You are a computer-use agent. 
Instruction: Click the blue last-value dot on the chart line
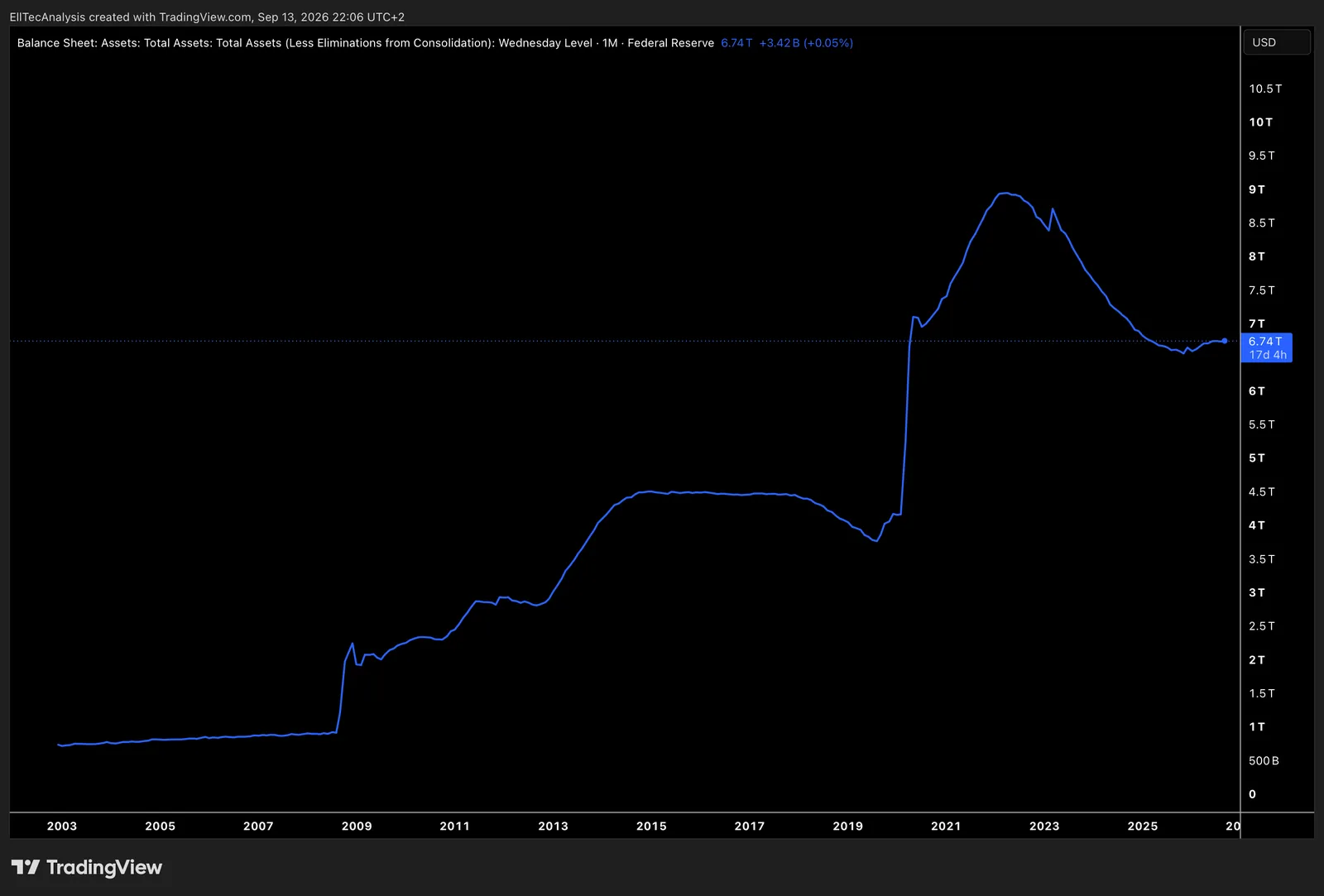[x=1225, y=341]
